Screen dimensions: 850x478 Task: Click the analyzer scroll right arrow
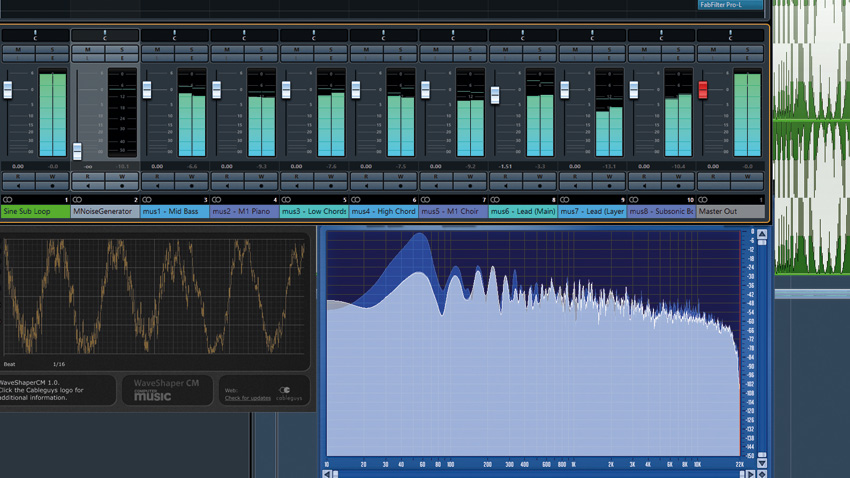[x=751, y=474]
